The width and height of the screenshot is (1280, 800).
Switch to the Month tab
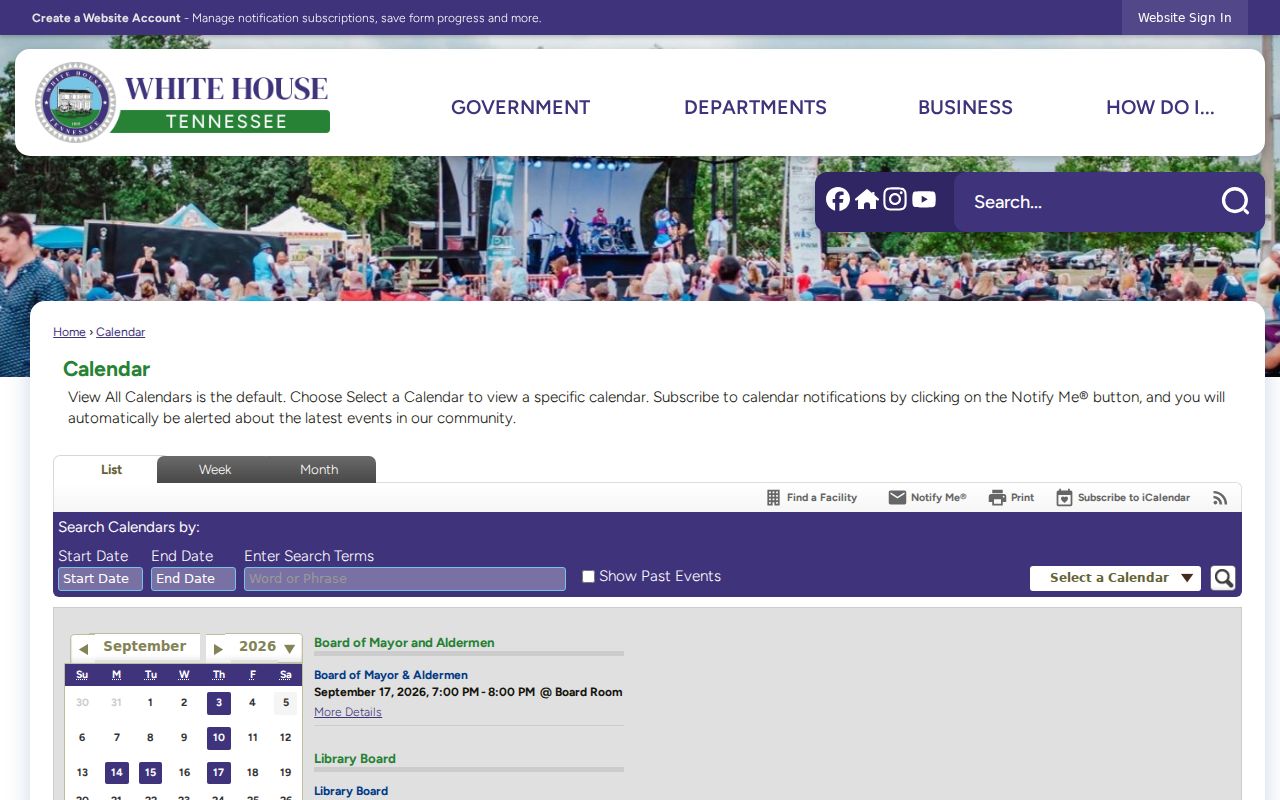[319, 470]
